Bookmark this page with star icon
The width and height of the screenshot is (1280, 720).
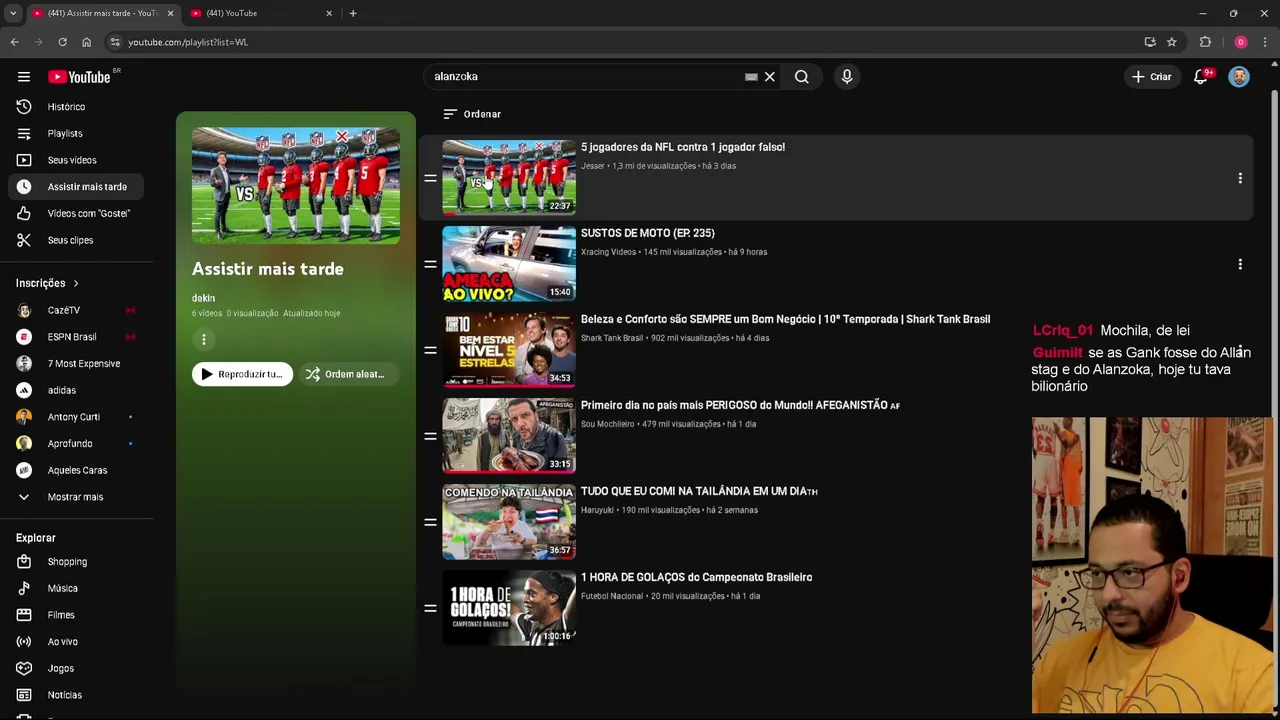(x=1172, y=42)
